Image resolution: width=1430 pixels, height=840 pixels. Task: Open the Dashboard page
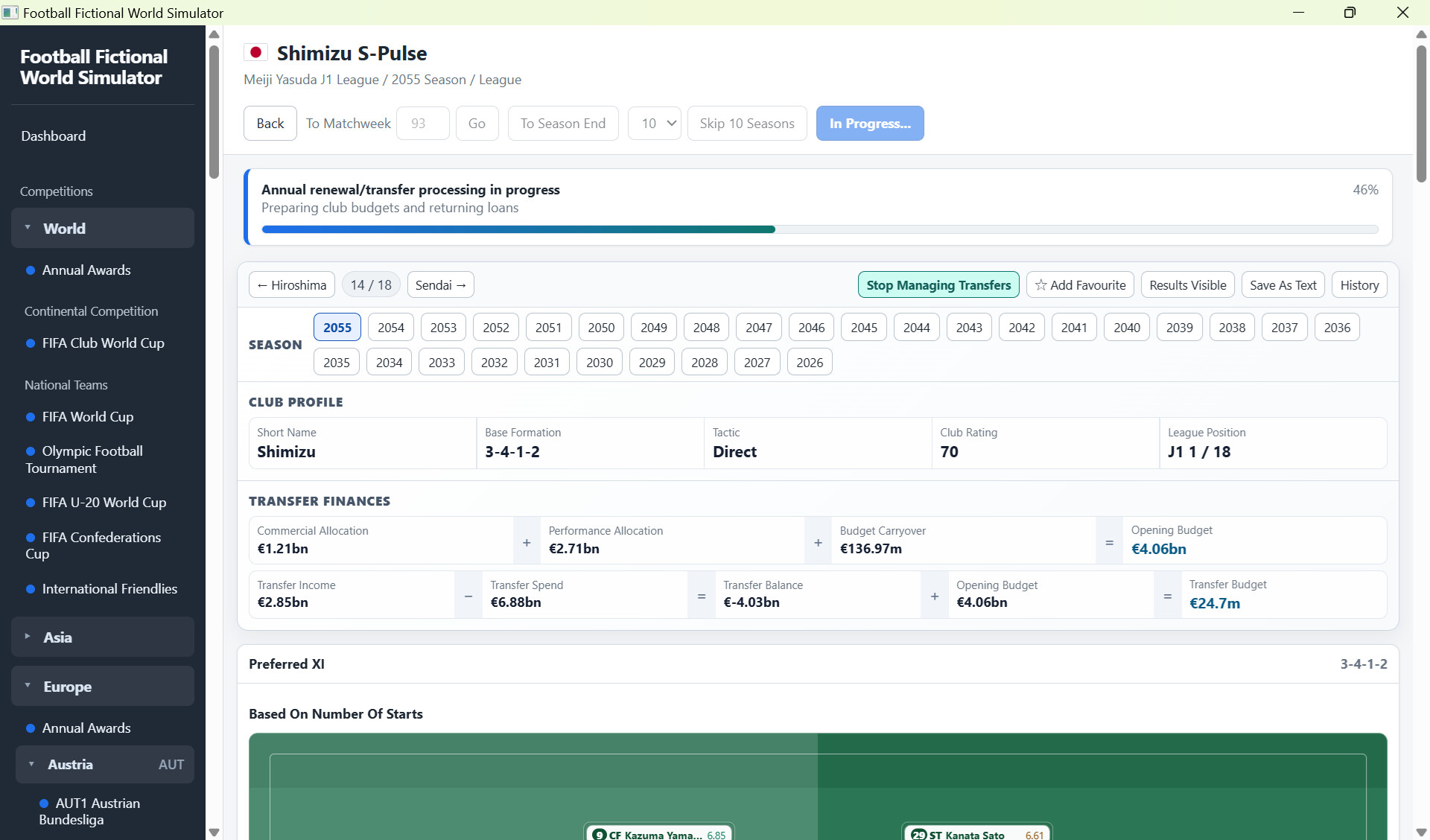point(53,136)
